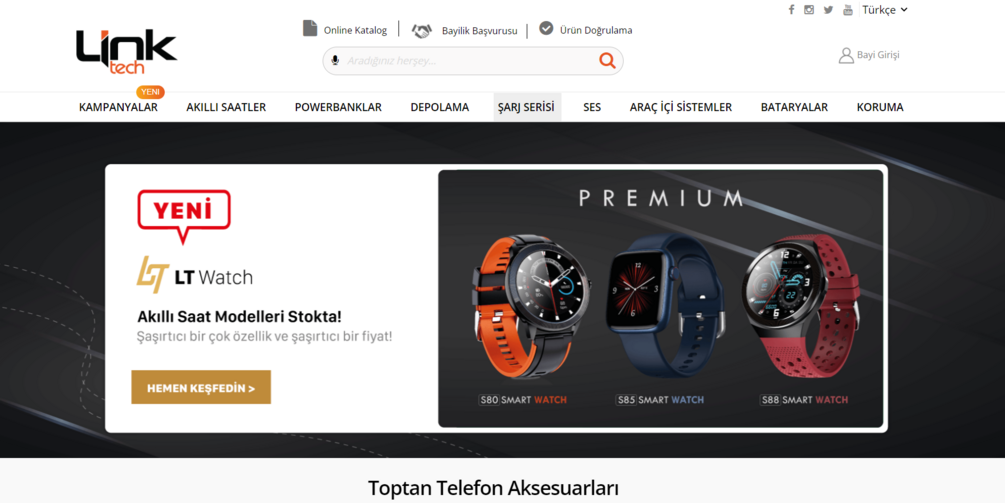Image resolution: width=1005 pixels, height=503 pixels.
Task: Open the ARAÇ İÇİ SİSTEMLER menu
Action: click(x=681, y=107)
